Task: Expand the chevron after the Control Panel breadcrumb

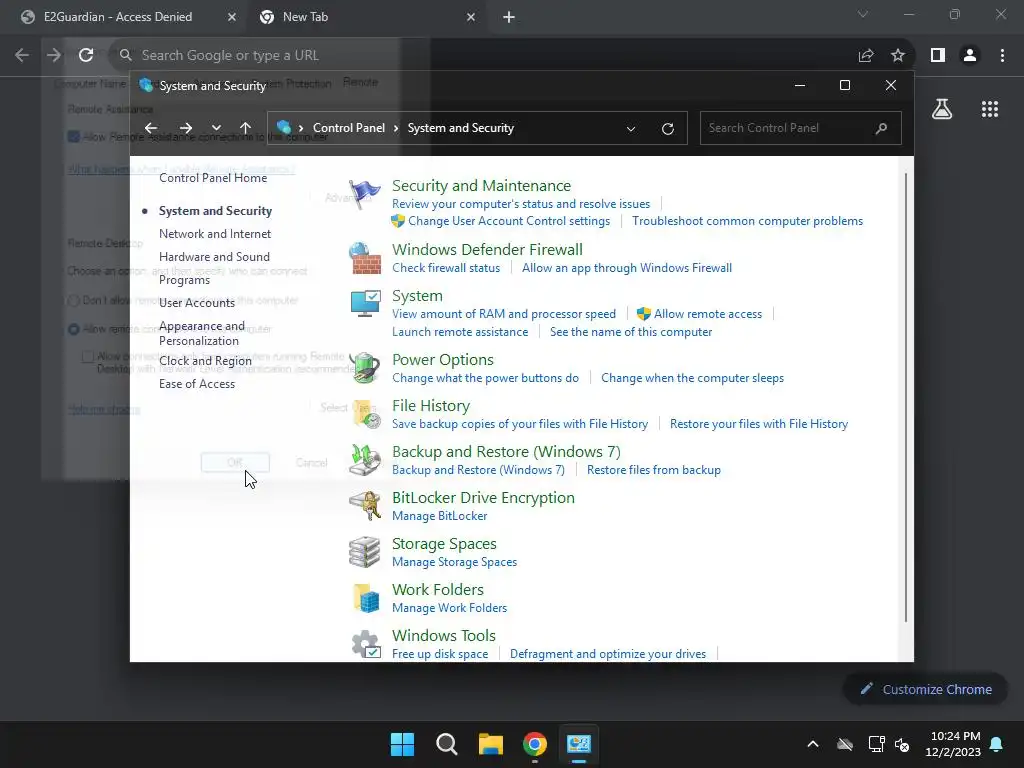Action: click(x=396, y=128)
